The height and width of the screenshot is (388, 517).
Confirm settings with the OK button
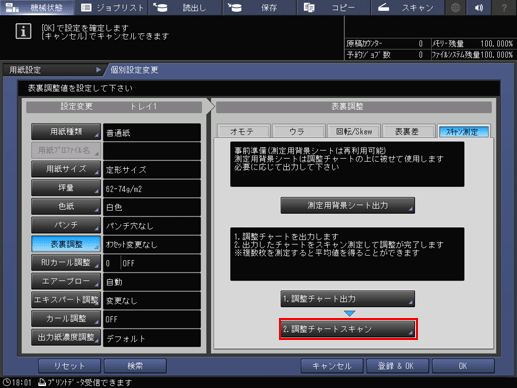point(463,366)
